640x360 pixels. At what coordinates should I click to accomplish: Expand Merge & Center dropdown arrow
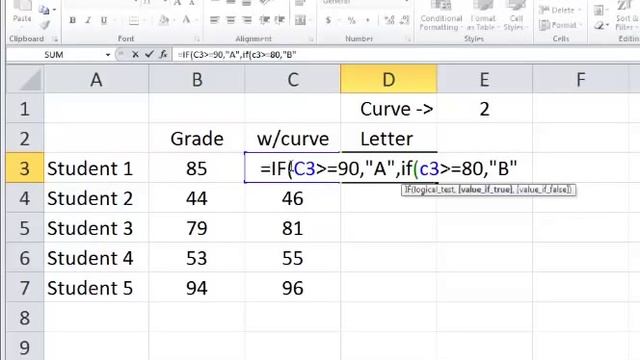pos(310,20)
